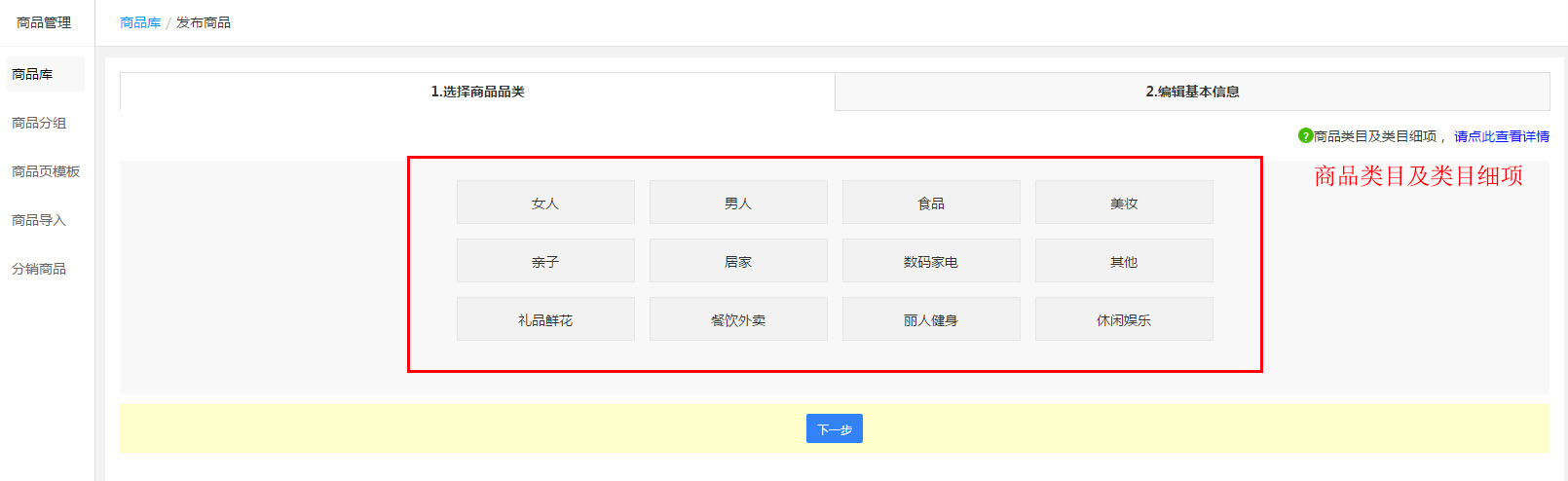This screenshot has width=1568, height=481.
Task: Pick the 休闲娱乐 category
Action: coord(1124,319)
